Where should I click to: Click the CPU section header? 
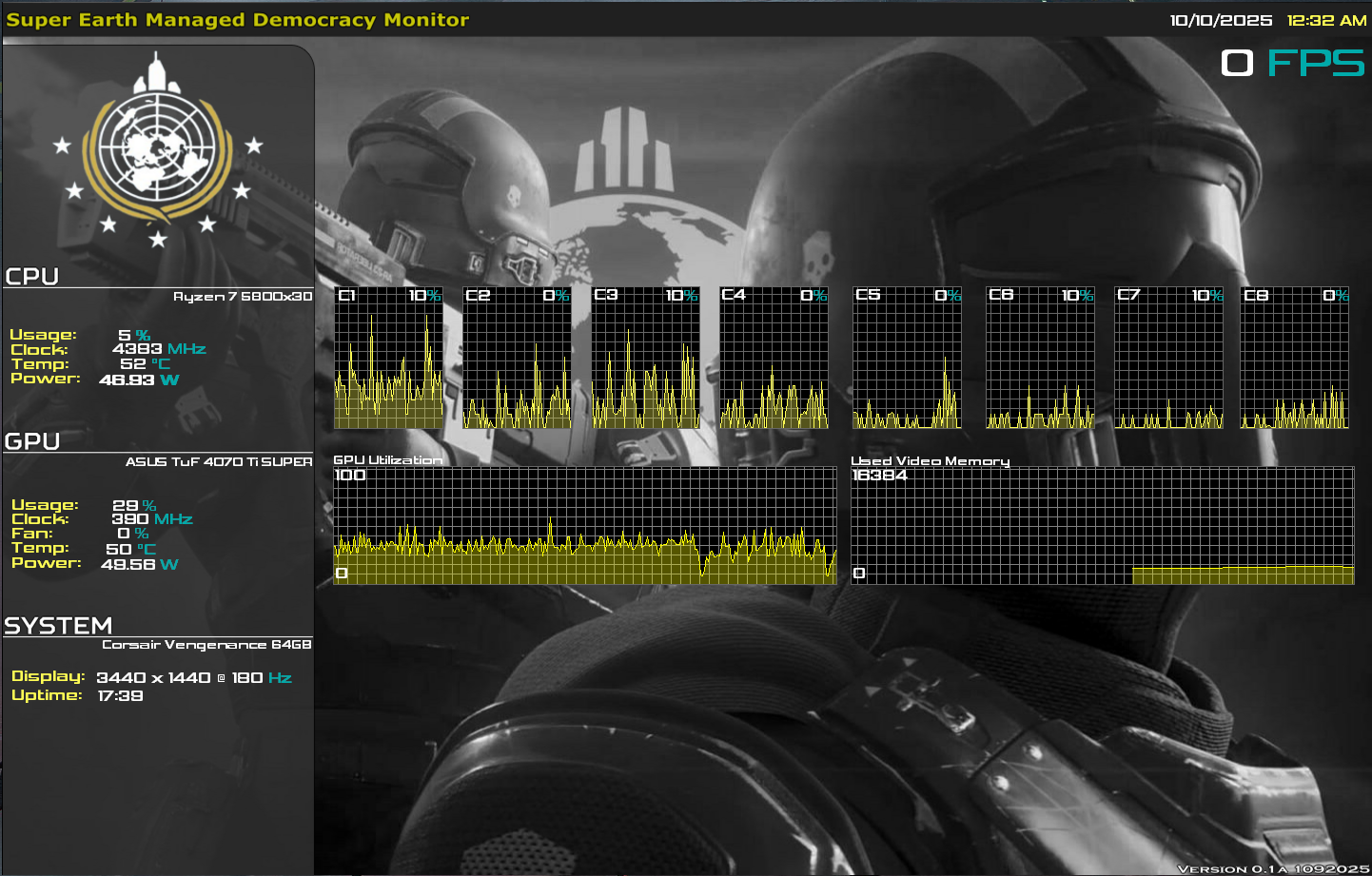click(32, 277)
